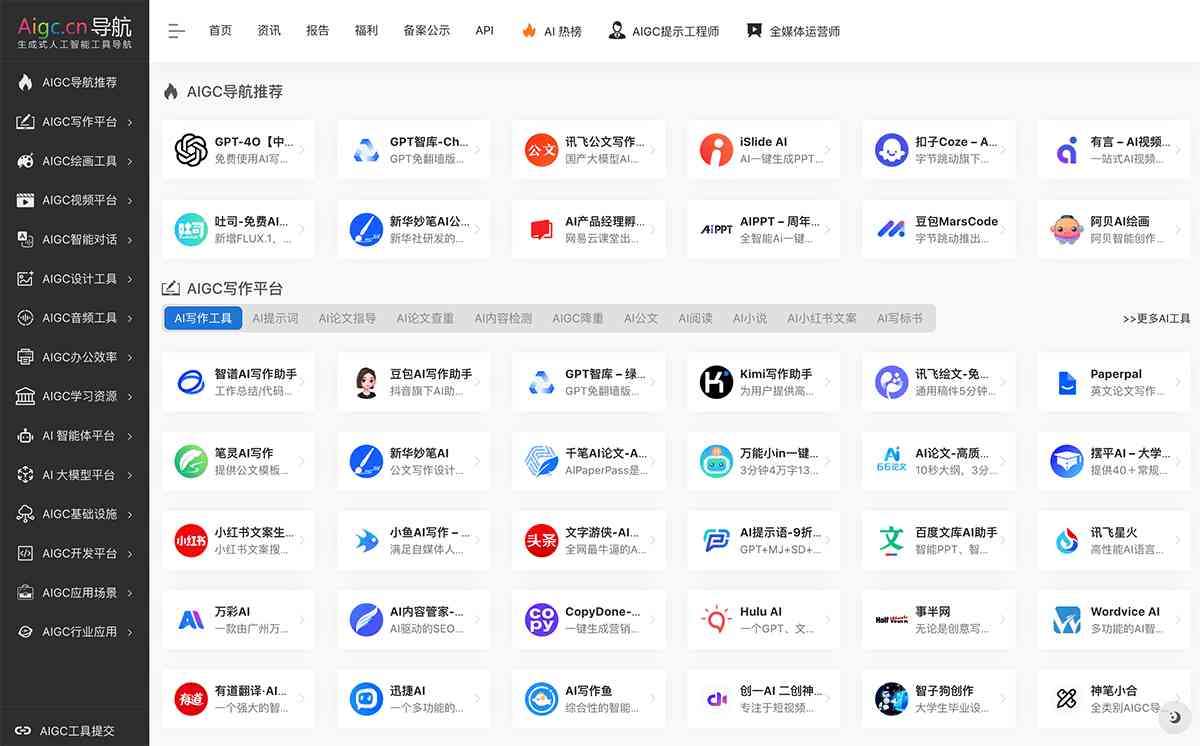Screen dimensions: 1200x746
Task: Switch to the AI小红书文案 tab
Action: pyautogui.click(x=822, y=318)
